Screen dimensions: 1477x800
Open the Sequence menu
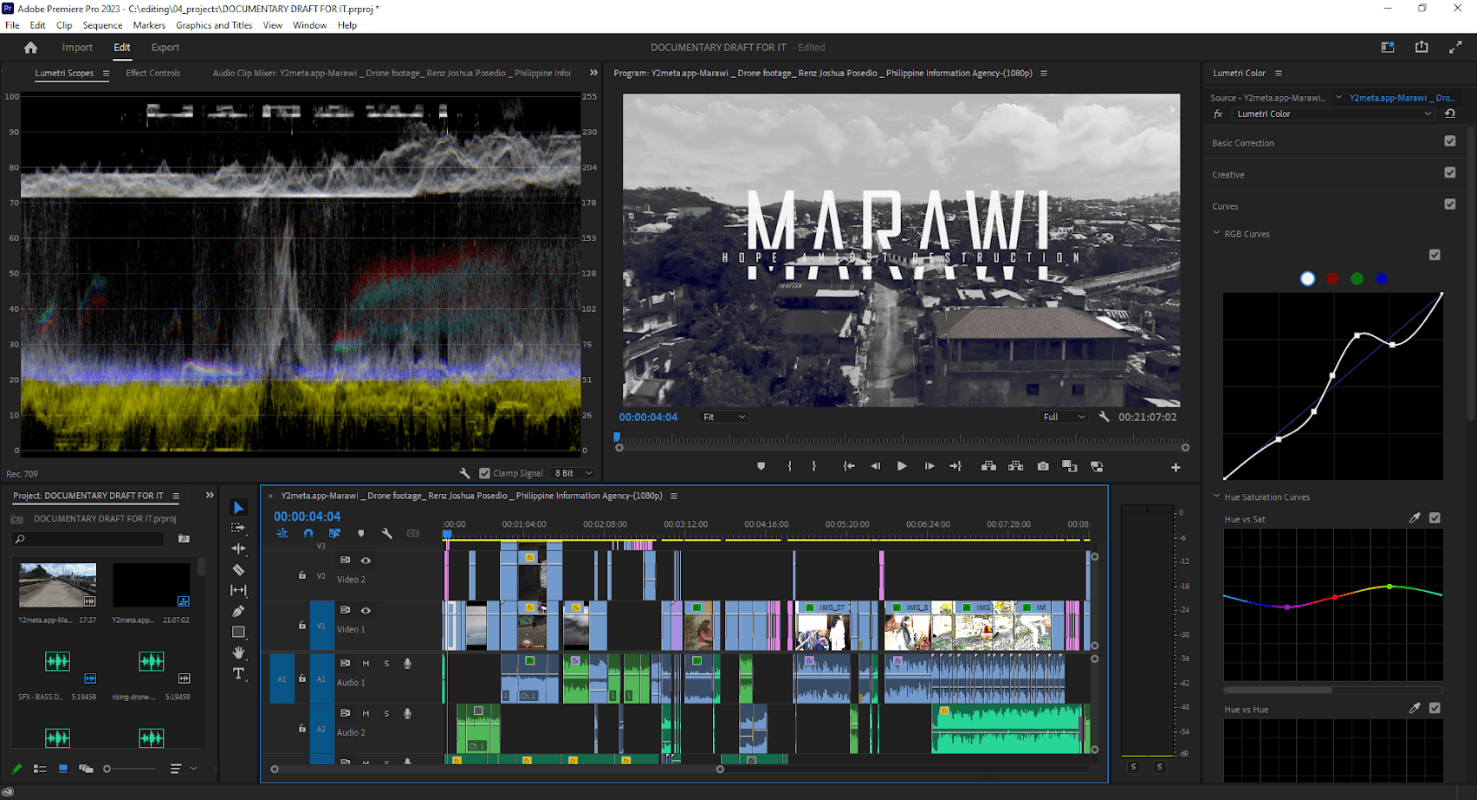[x=102, y=25]
